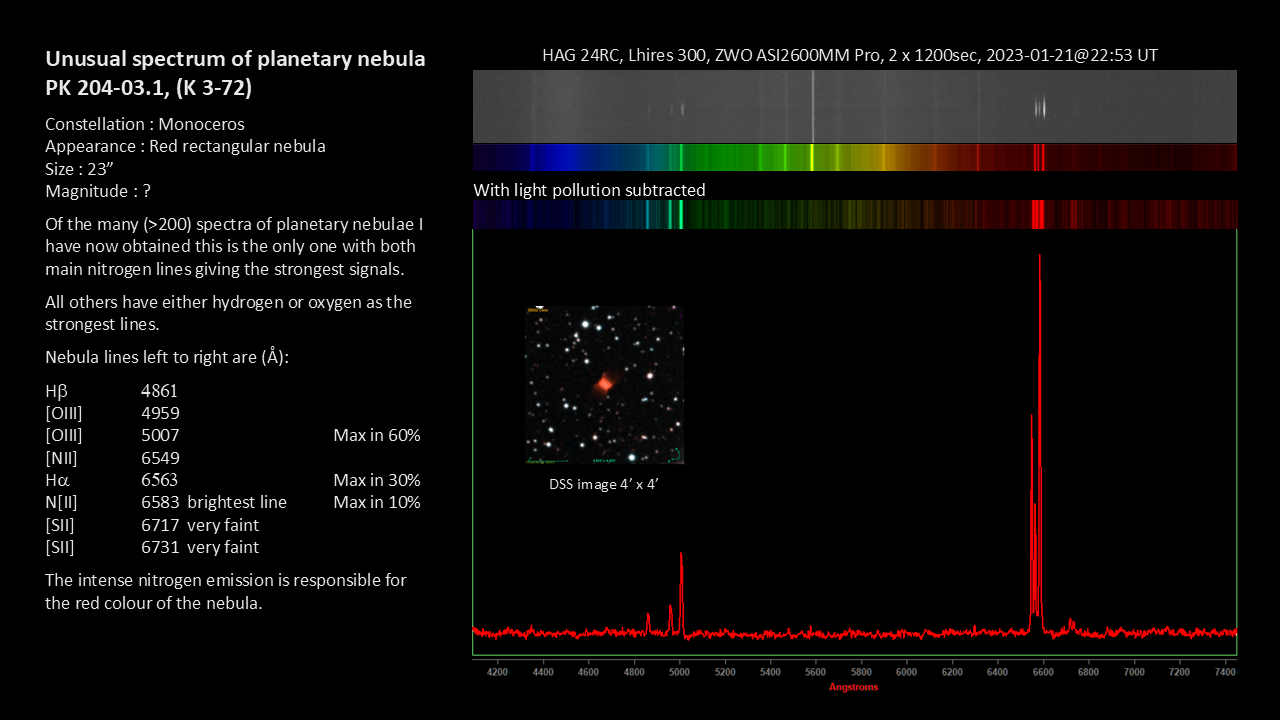Click the 5000 tick label on the wavelength axis
Screen dimensions: 1280x720
680,672
